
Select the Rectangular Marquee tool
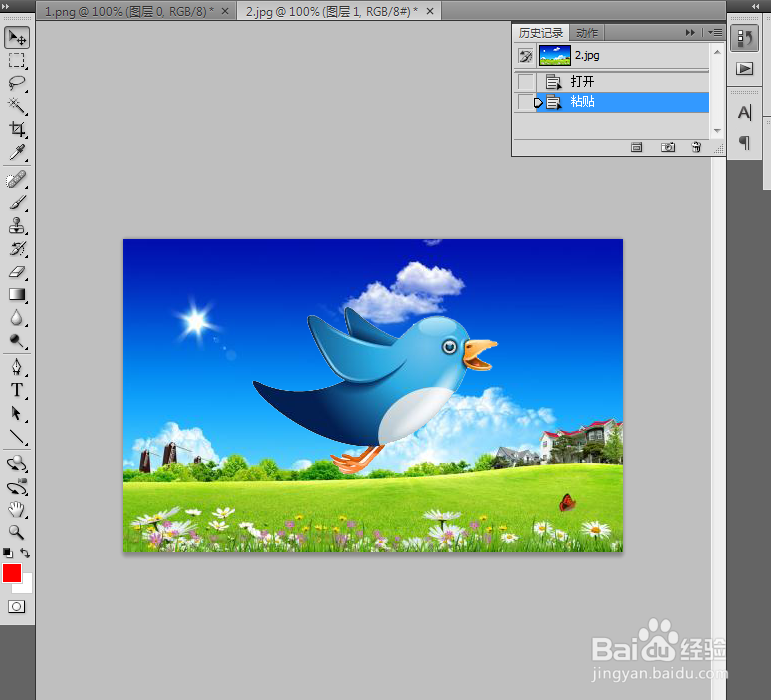tap(17, 60)
